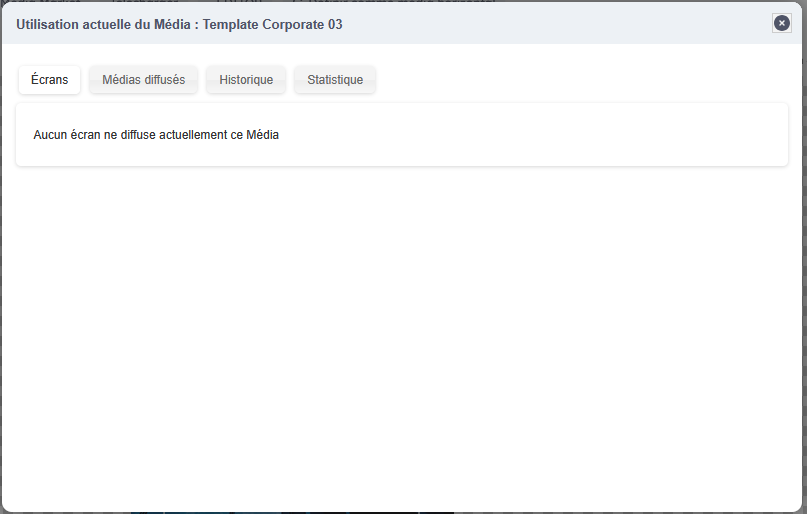The height and width of the screenshot is (514, 807).
Task: Click the 'Aucun écran ne diffuse' message
Action: (155, 135)
